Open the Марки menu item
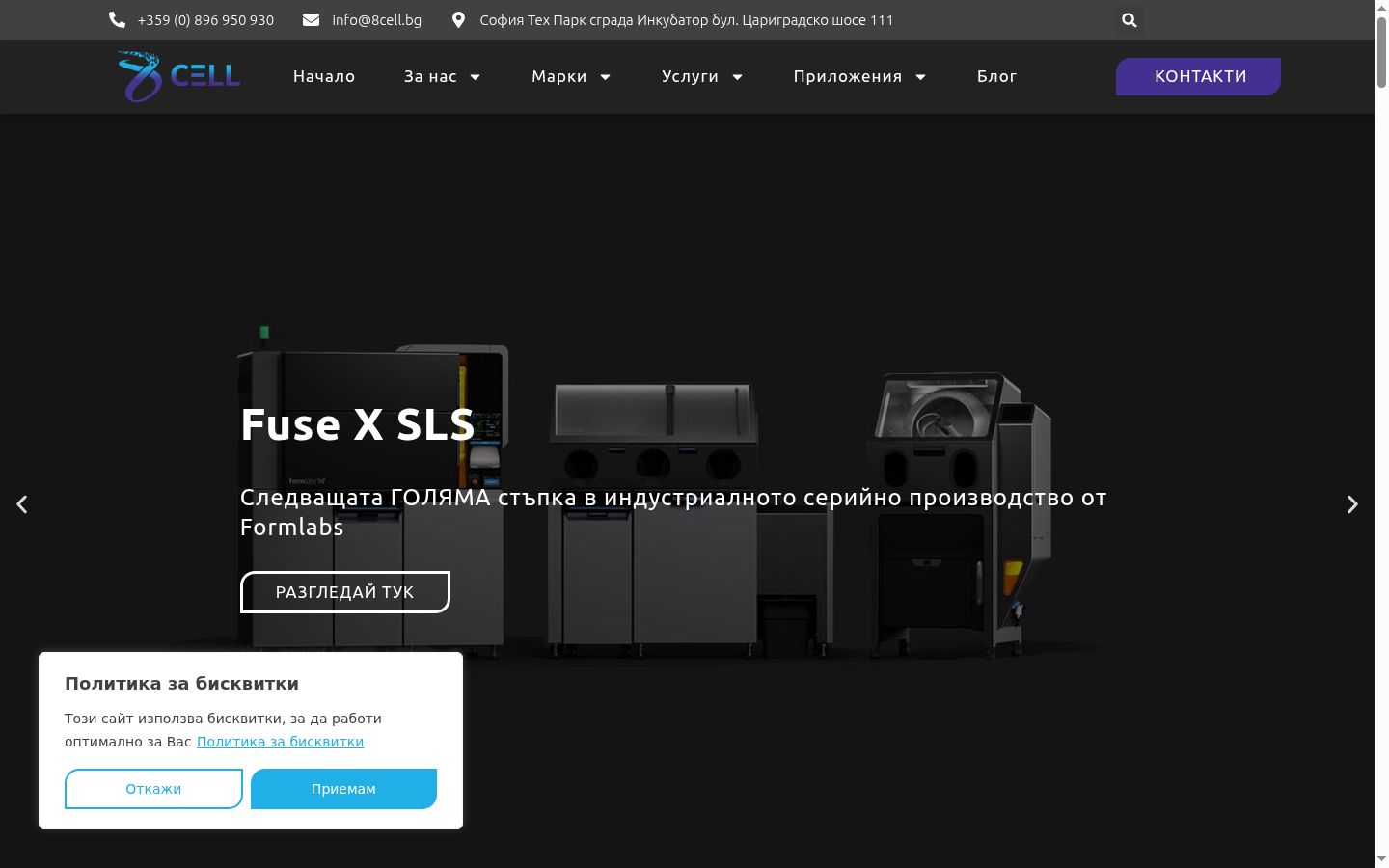 click(559, 76)
